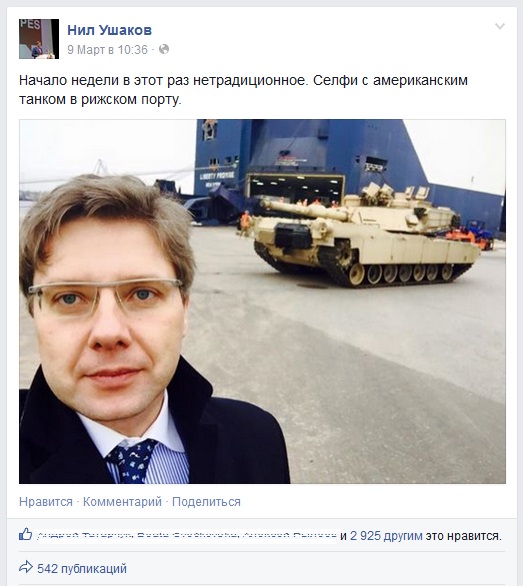Click the globe public privacy icon

point(164,49)
